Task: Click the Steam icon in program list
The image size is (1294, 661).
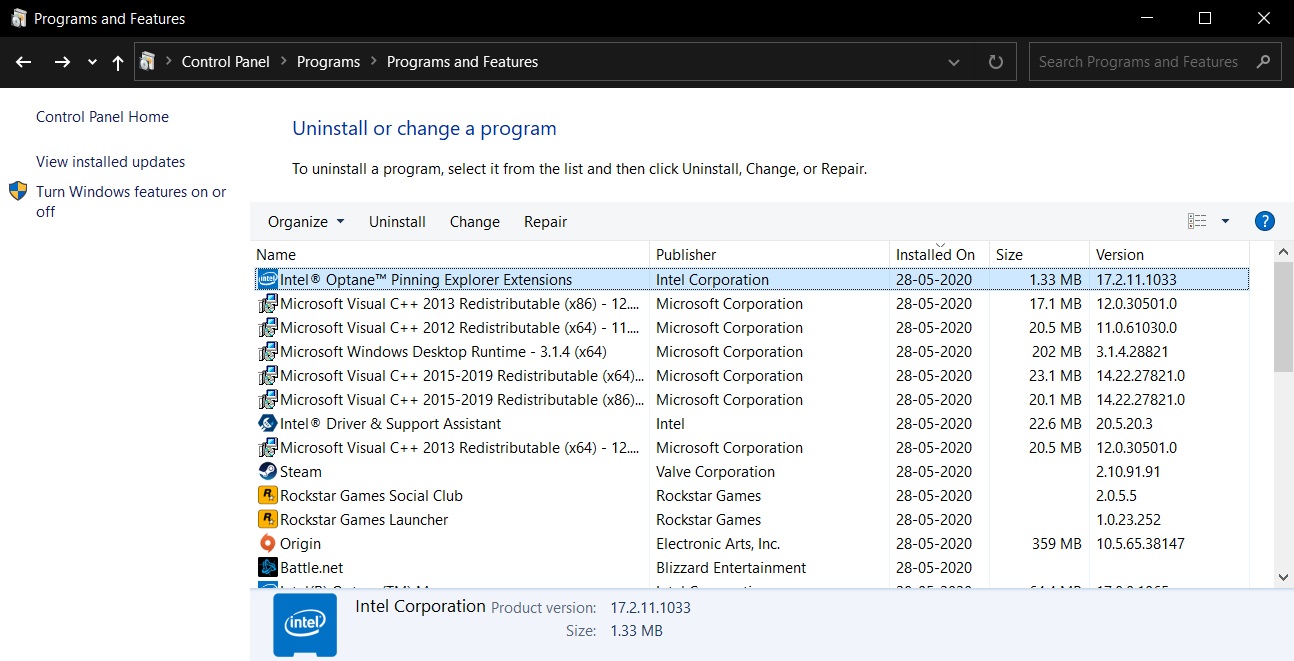Action: [267, 472]
